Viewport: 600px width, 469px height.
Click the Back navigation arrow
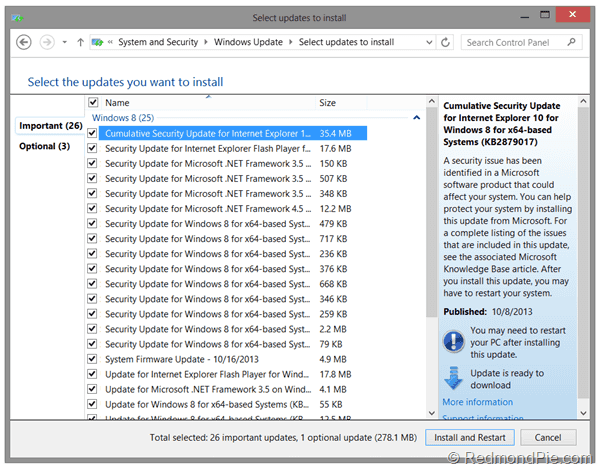pos(24,42)
